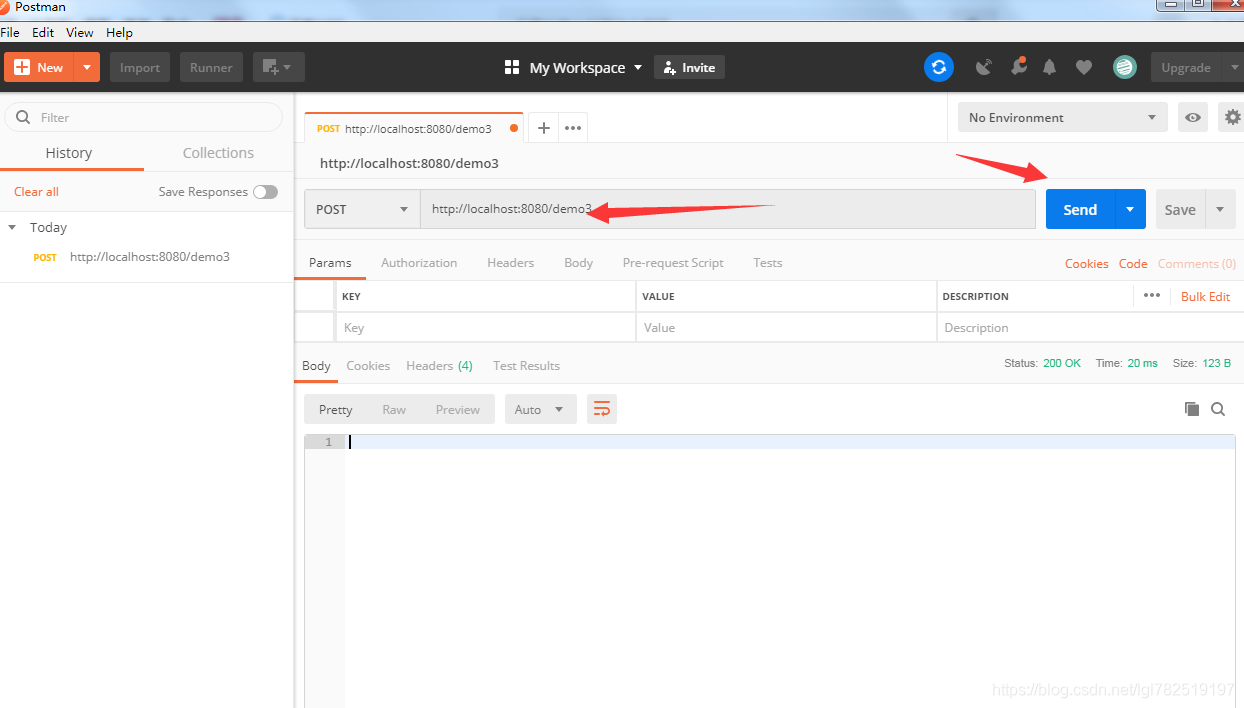Viewport: 1244px width, 708px height.
Task: Open the Save button dropdown arrow
Action: pyautogui.click(x=1220, y=209)
